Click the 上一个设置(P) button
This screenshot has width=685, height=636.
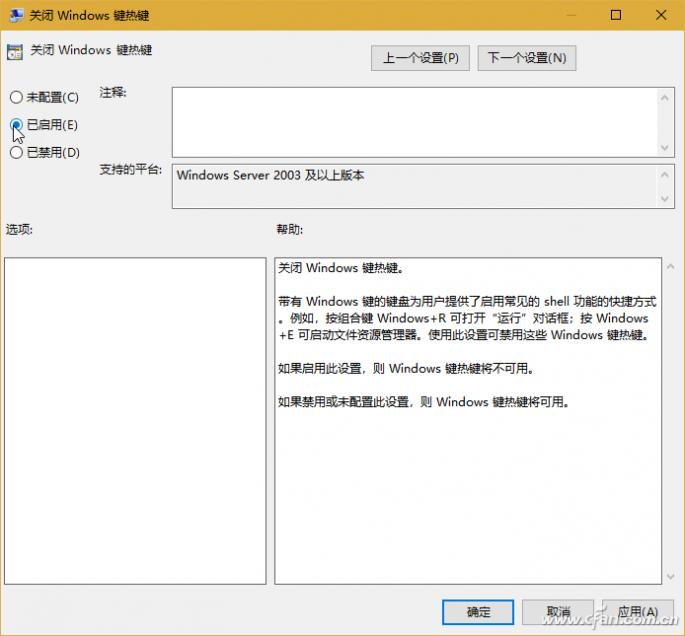[420, 58]
